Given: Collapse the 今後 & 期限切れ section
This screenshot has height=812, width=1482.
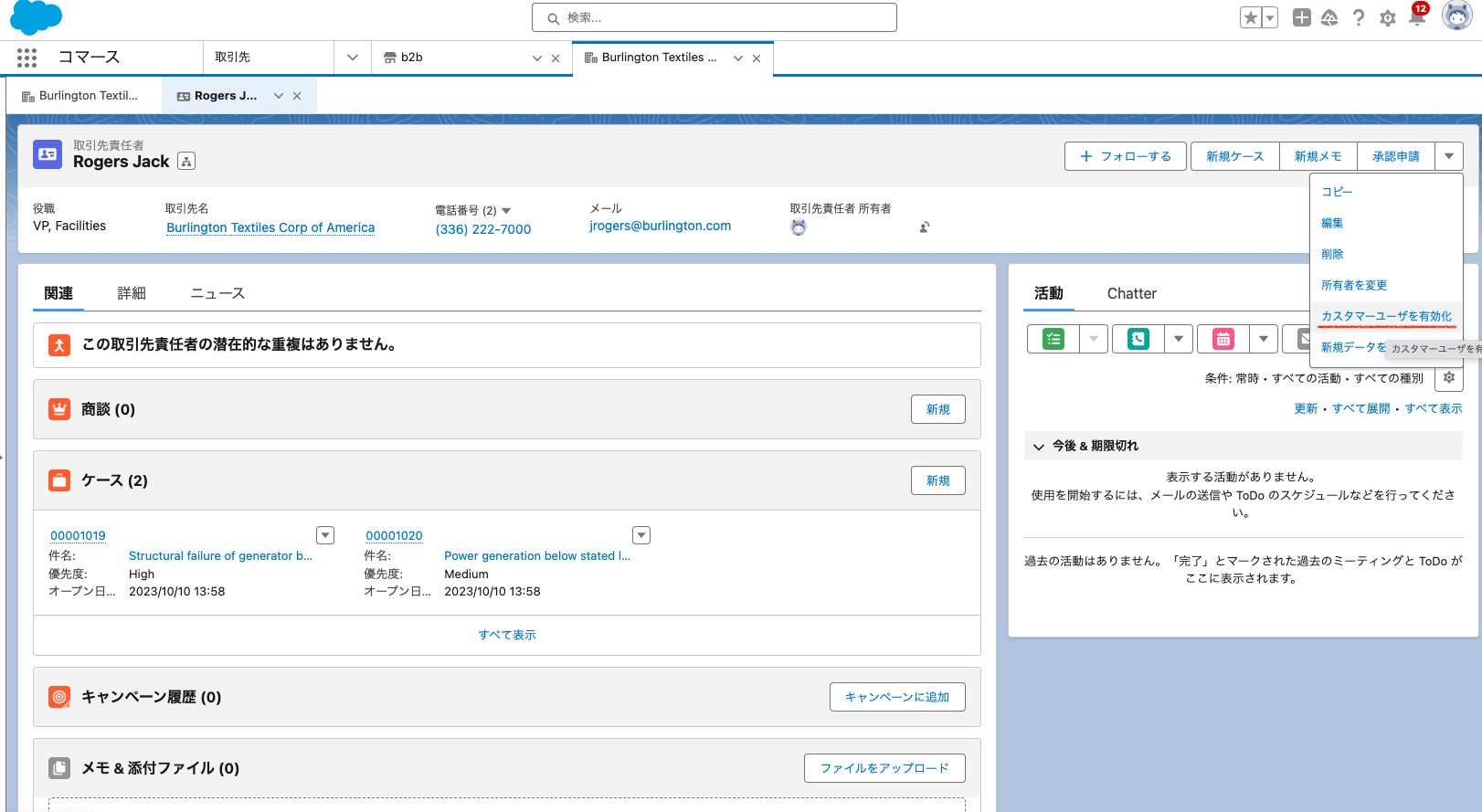Looking at the screenshot, I should 1038,447.
